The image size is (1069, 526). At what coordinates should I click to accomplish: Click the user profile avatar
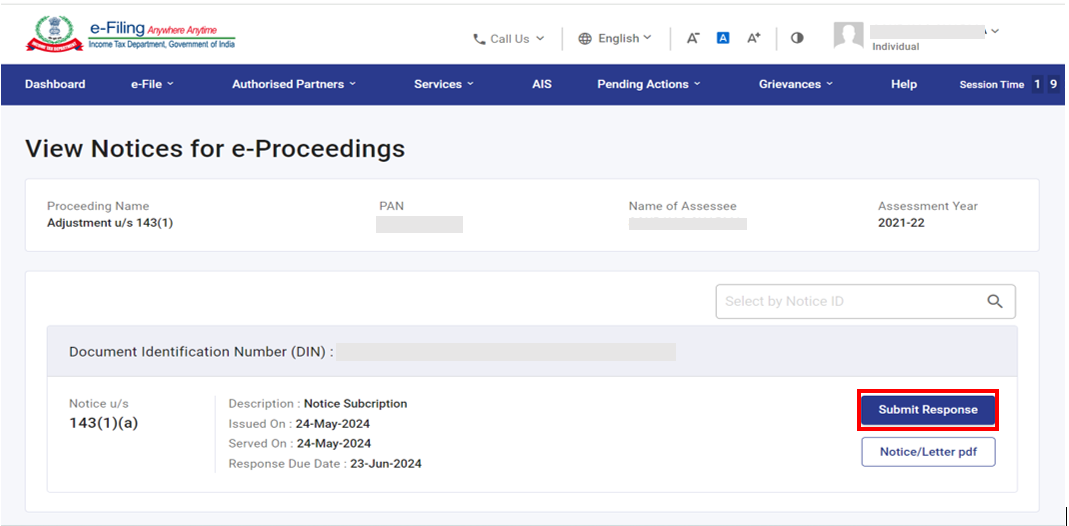point(848,36)
